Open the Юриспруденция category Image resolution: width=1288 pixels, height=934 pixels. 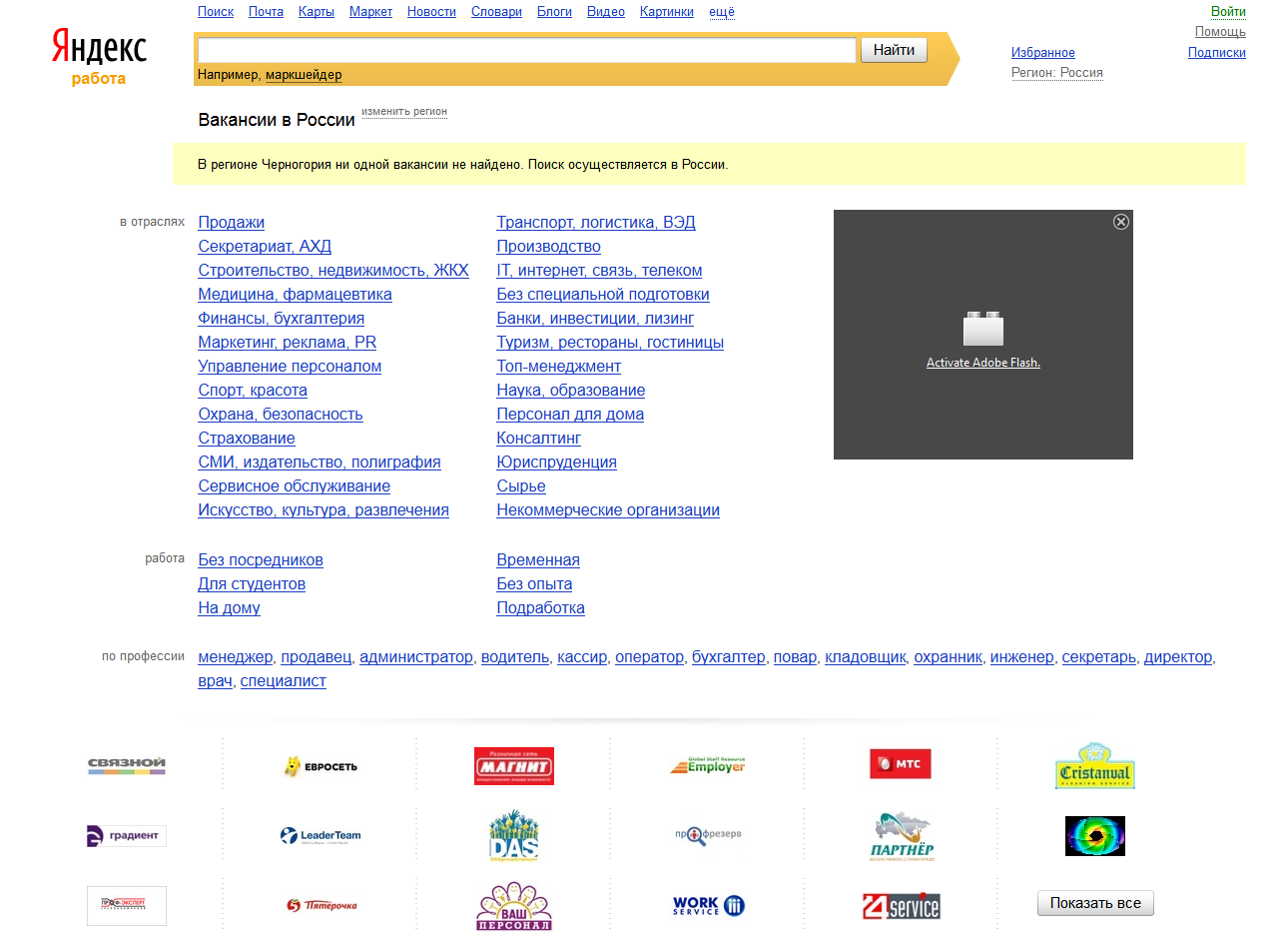(557, 463)
